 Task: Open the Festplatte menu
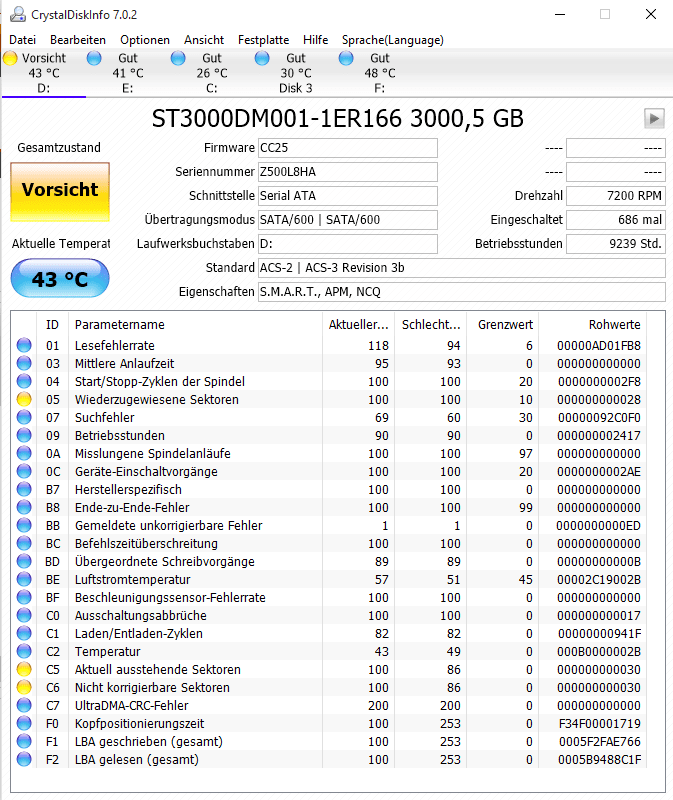(263, 39)
